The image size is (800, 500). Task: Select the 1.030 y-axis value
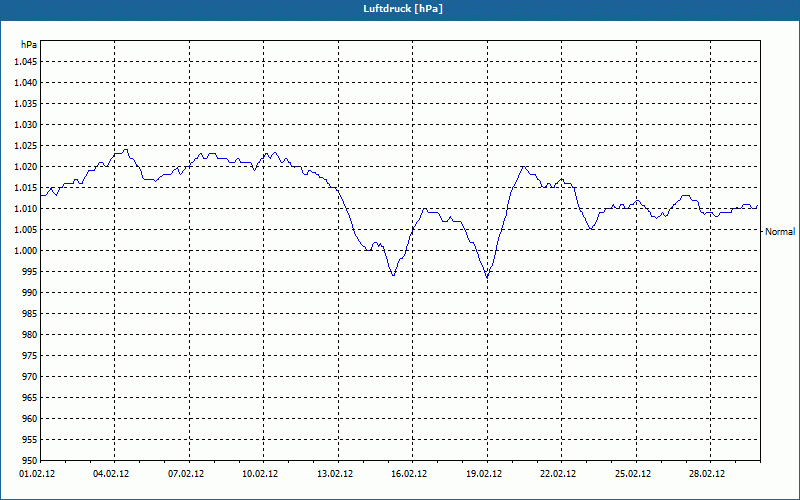[27, 124]
